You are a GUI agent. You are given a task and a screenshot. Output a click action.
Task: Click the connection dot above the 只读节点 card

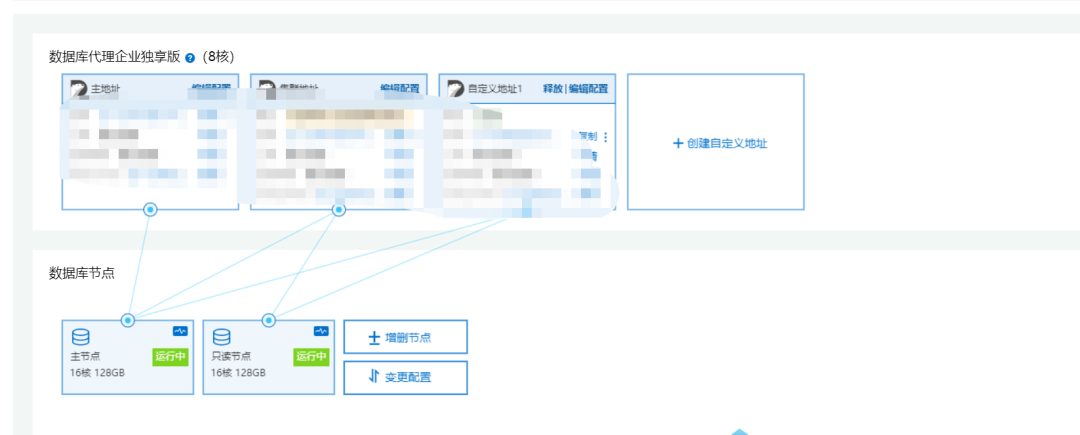pyautogui.click(x=268, y=320)
